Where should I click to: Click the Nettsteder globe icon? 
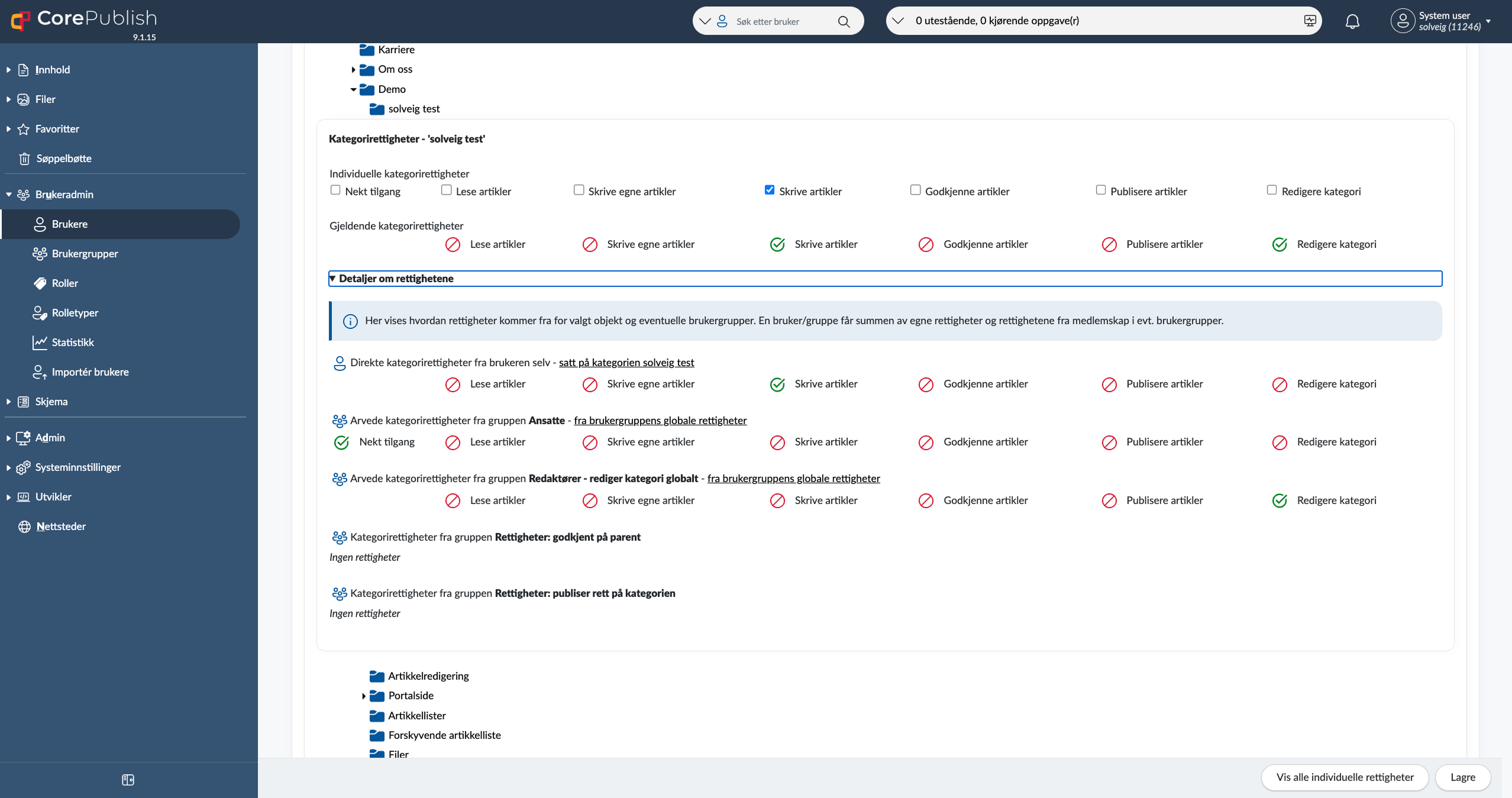24,526
